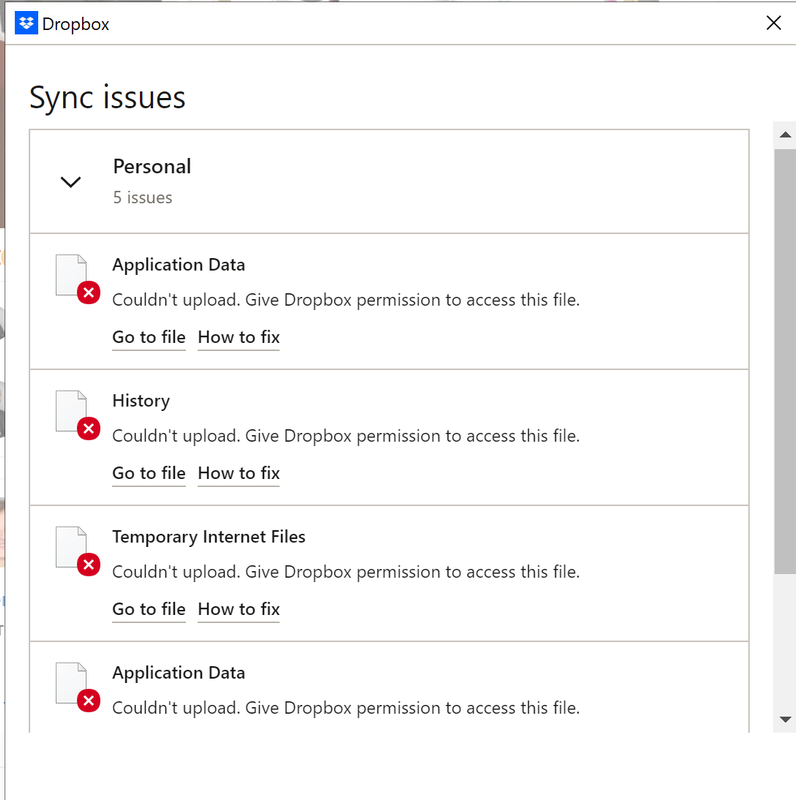The height and width of the screenshot is (800, 796).
Task: Close the Dropbox sync issues window
Action: [773, 23]
